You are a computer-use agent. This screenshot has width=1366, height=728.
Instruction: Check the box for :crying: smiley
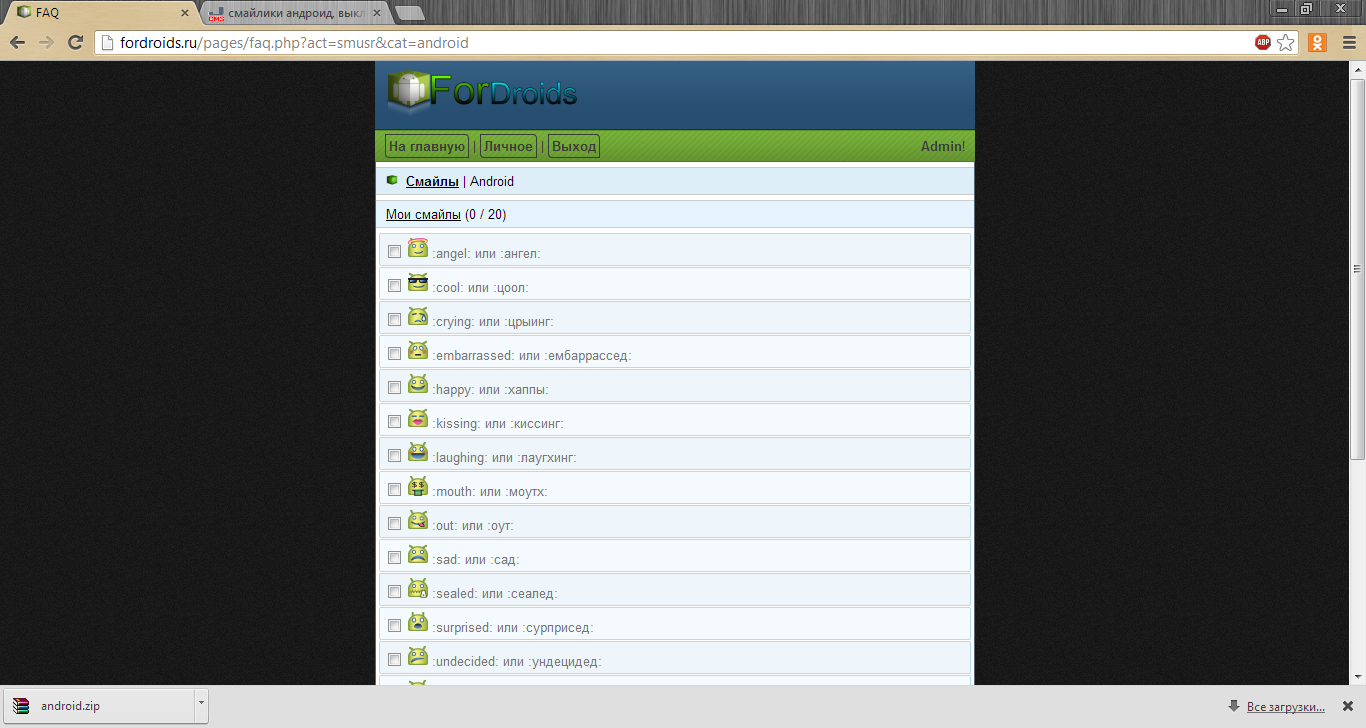[x=394, y=320]
